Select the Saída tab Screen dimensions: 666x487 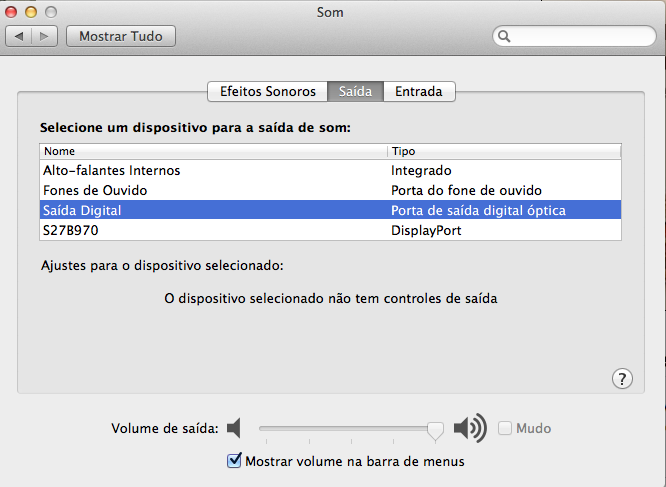pyautogui.click(x=355, y=91)
